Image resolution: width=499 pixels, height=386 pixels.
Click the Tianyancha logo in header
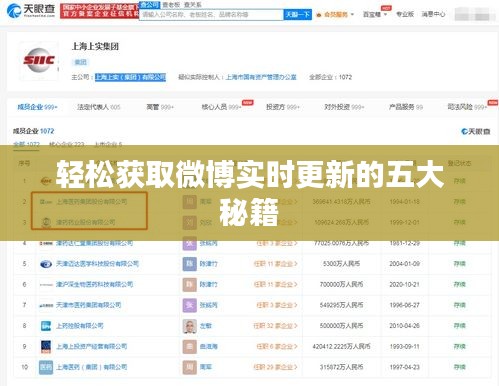[31, 11]
